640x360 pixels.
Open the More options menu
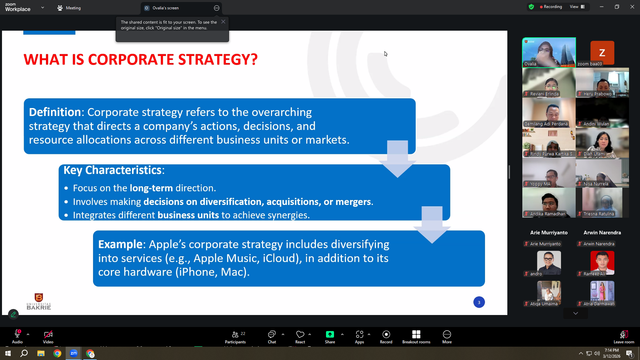pyautogui.click(x=447, y=337)
